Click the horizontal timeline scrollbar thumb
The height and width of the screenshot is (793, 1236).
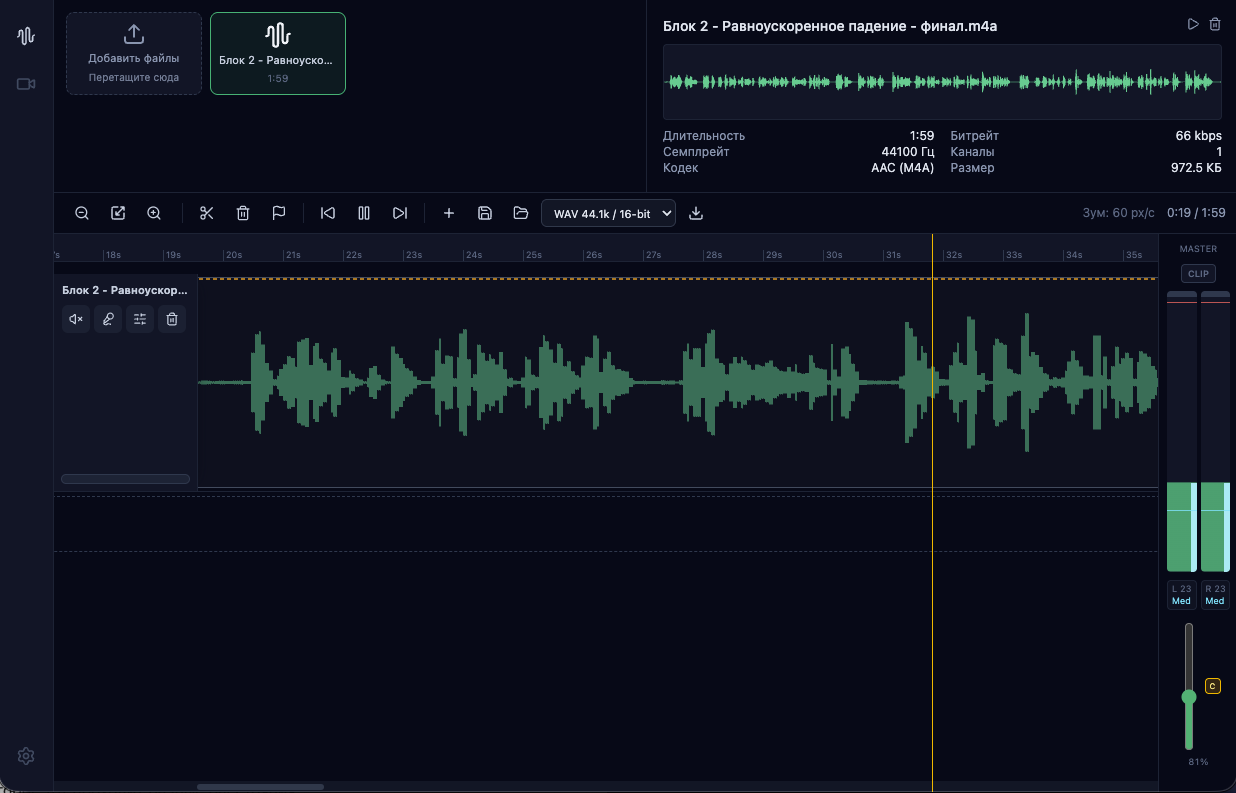[x=260, y=787]
